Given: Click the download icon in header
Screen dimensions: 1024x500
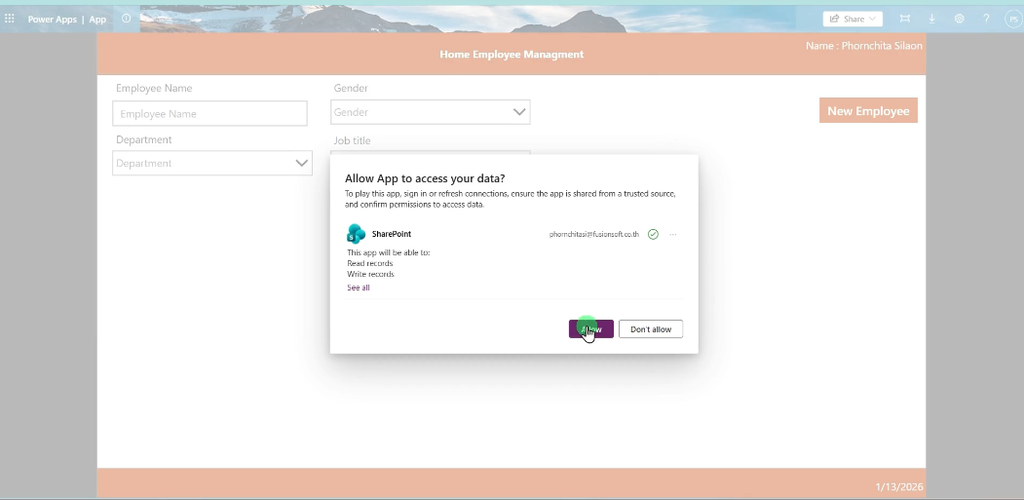Looking at the screenshot, I should pyautogui.click(x=932, y=19).
